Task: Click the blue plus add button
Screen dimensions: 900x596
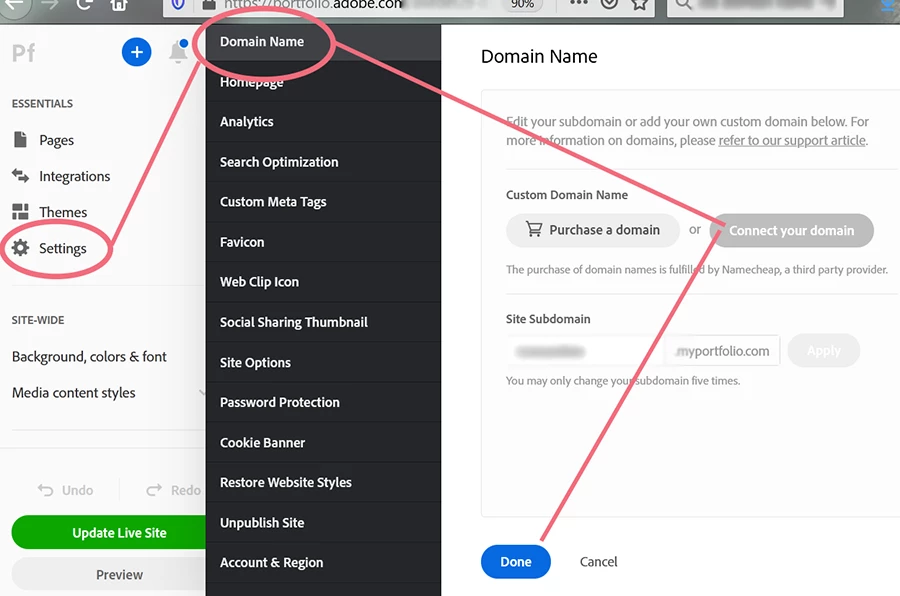Action: coord(137,52)
